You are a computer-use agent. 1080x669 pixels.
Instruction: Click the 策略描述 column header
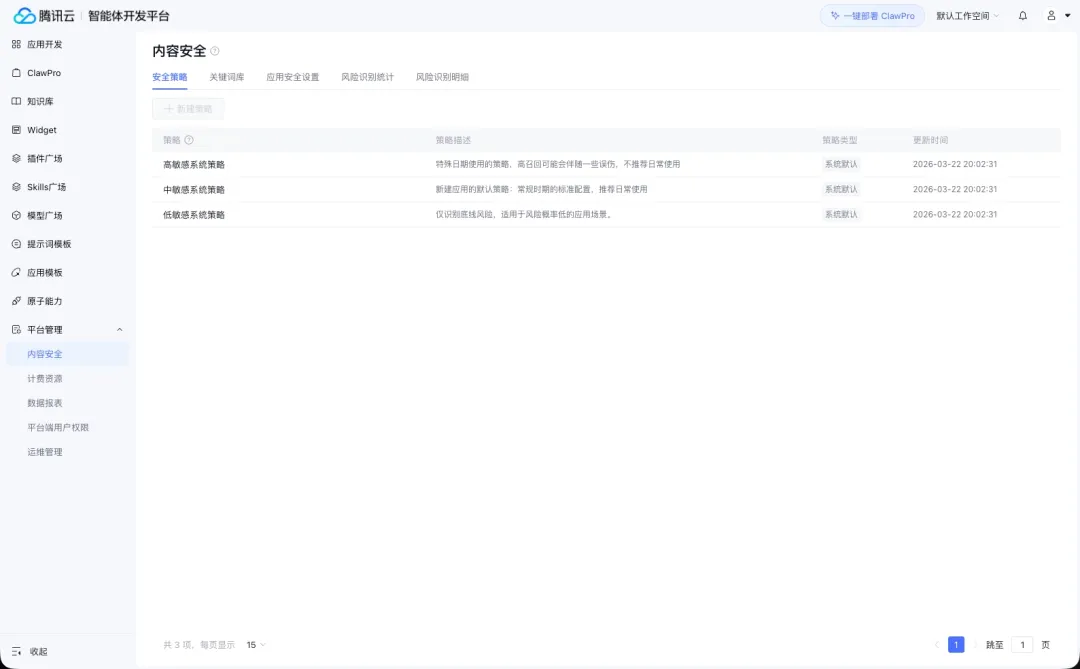pyautogui.click(x=453, y=140)
